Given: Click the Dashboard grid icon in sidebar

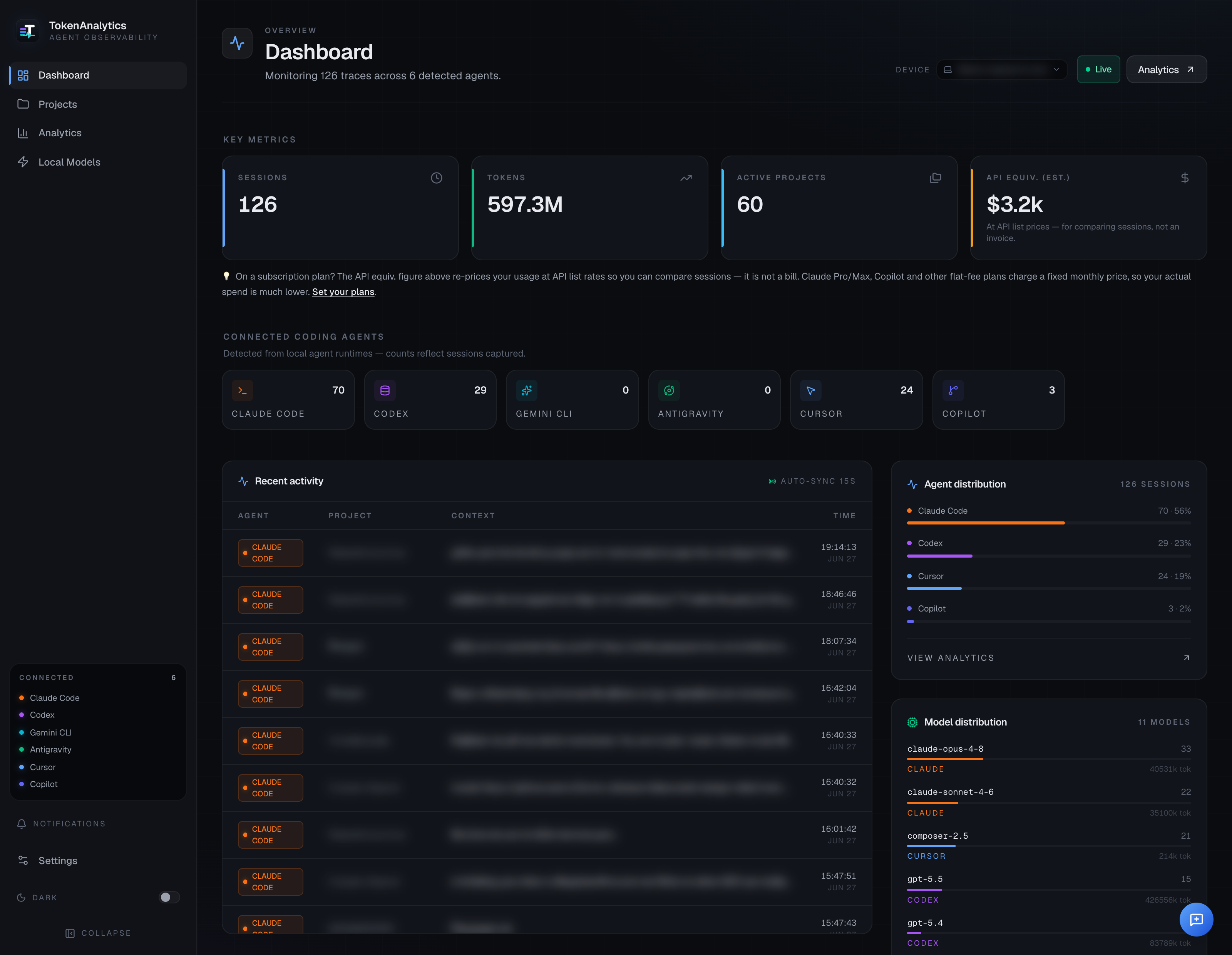Looking at the screenshot, I should pos(23,75).
